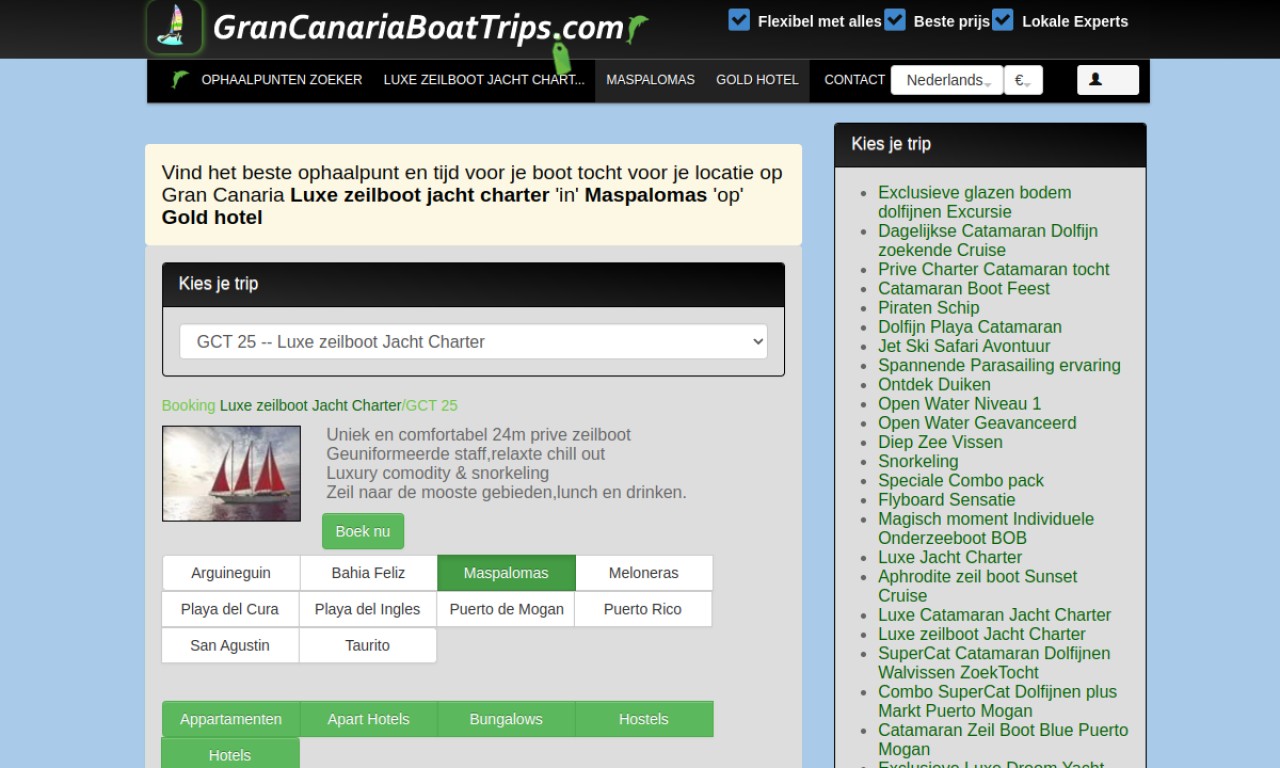Click the green price tag icon
Screen dimensions: 1280x768
click(561, 56)
